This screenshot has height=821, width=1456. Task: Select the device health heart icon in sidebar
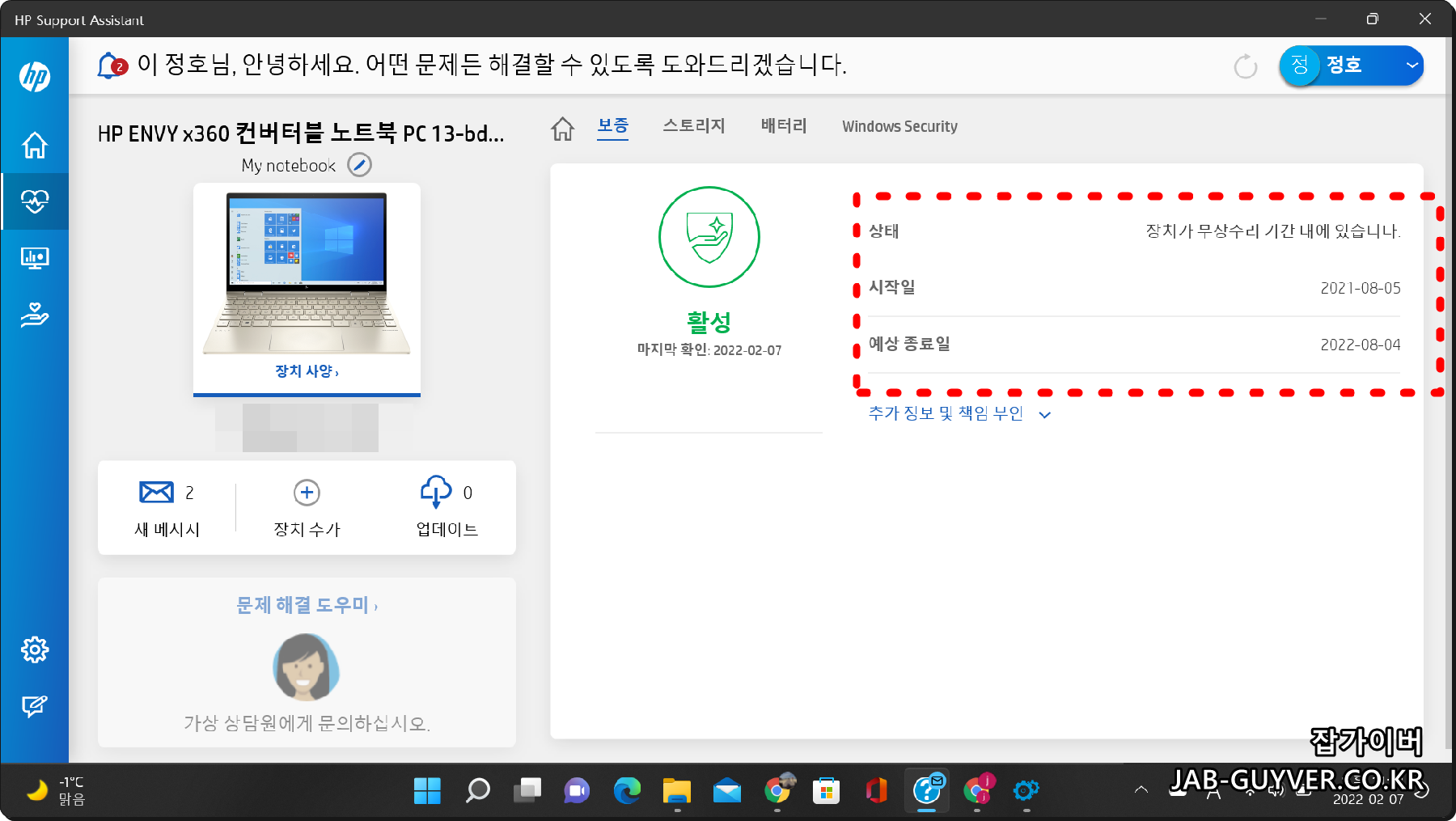pos(35,201)
